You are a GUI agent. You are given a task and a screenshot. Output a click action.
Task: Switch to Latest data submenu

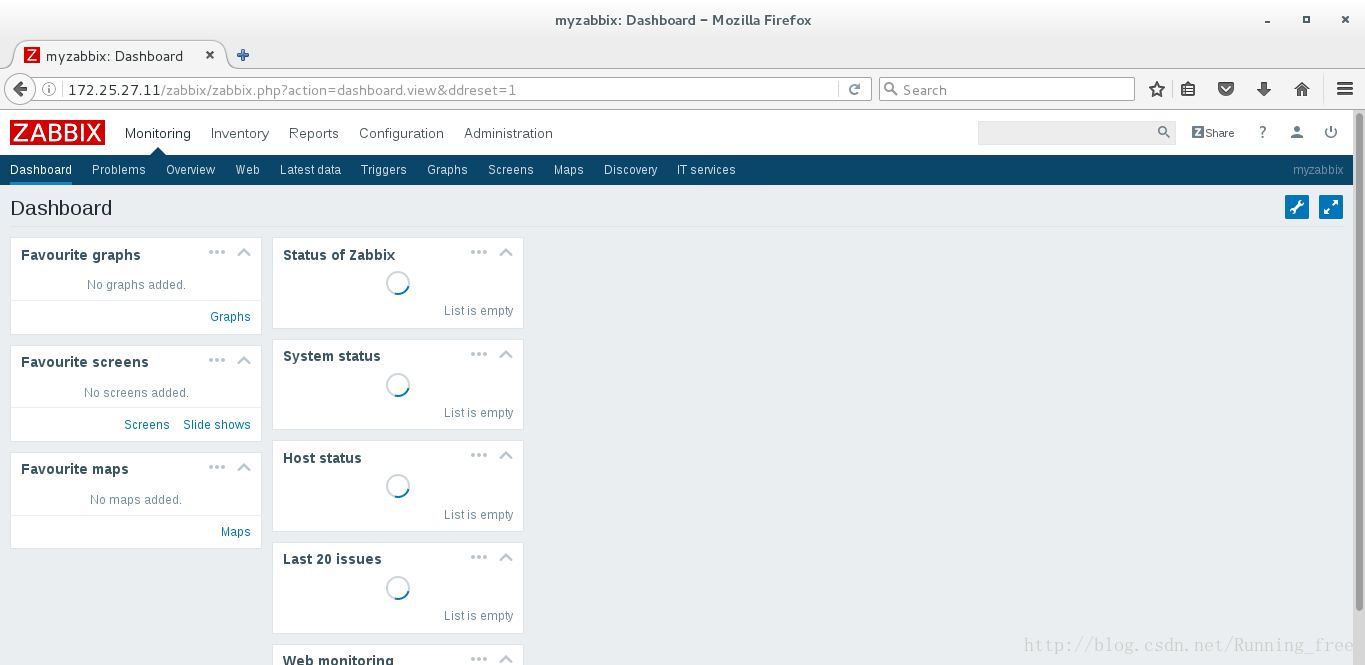click(310, 170)
